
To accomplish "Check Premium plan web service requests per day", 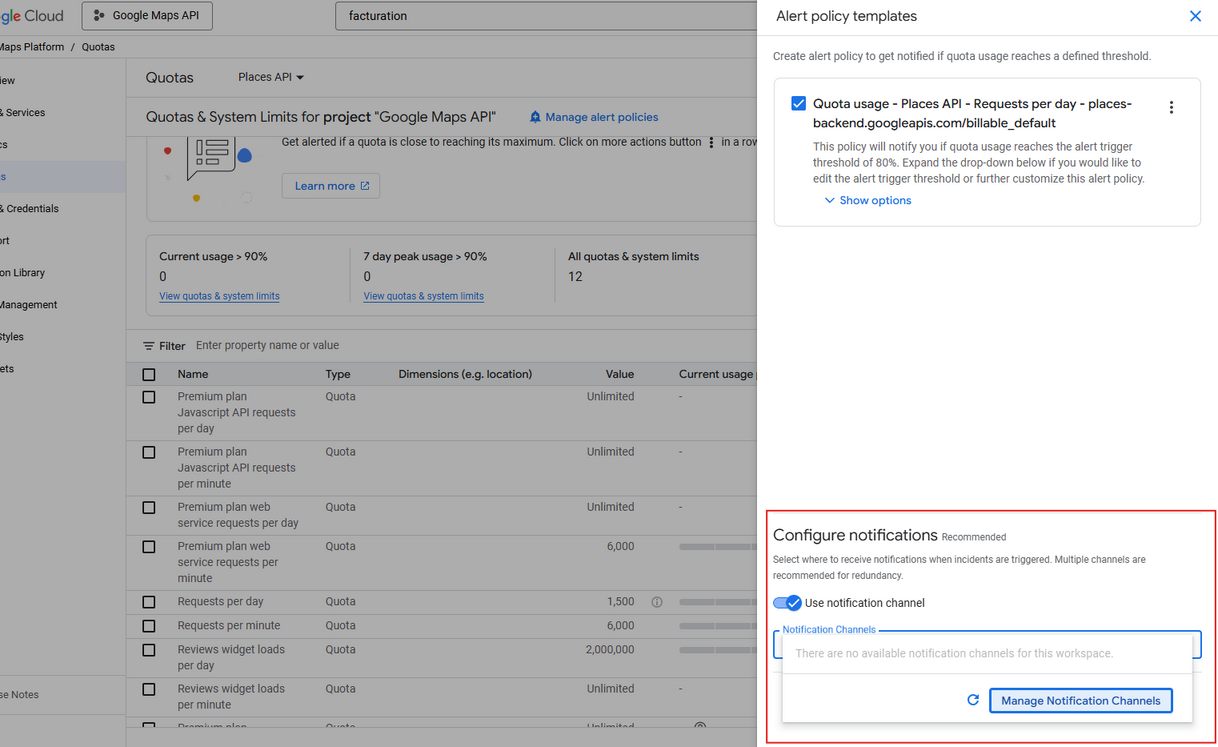I will 149,507.
